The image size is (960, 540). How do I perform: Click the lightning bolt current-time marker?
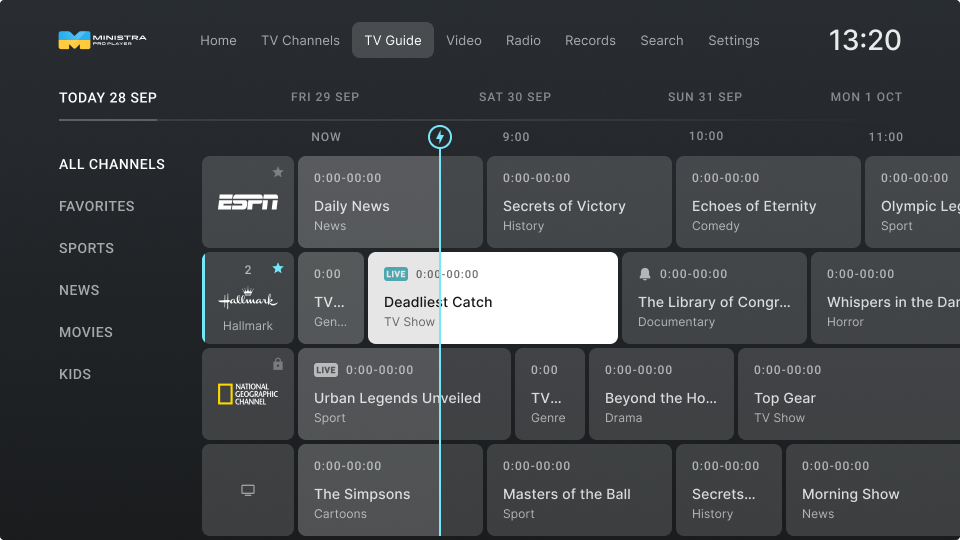(440, 137)
